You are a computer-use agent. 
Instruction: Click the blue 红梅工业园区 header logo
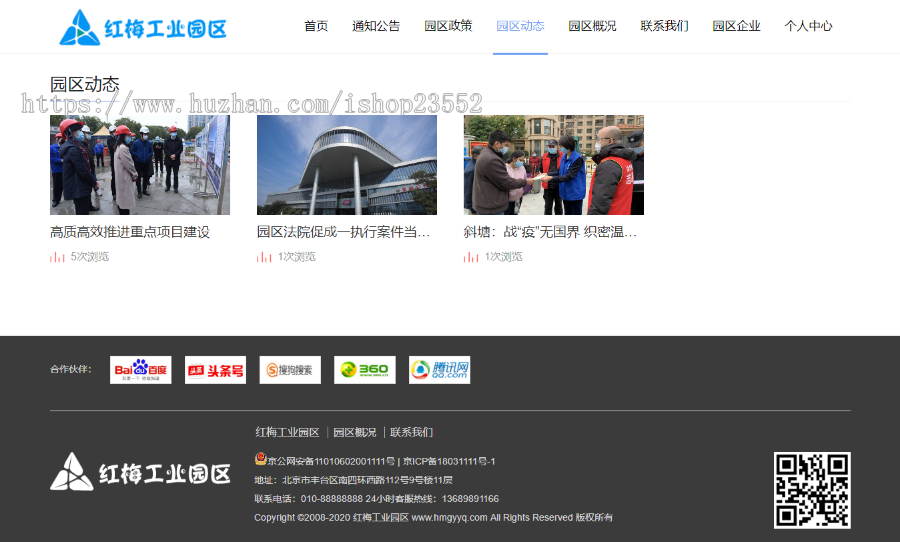coord(143,27)
